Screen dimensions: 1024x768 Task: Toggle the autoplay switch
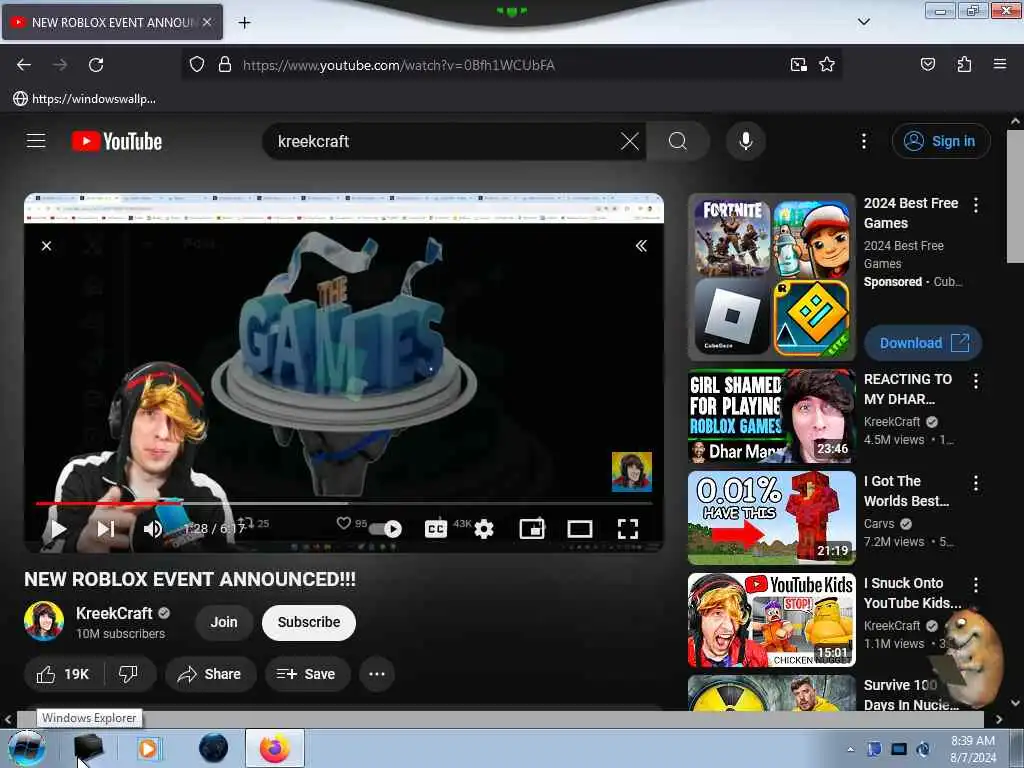386,529
